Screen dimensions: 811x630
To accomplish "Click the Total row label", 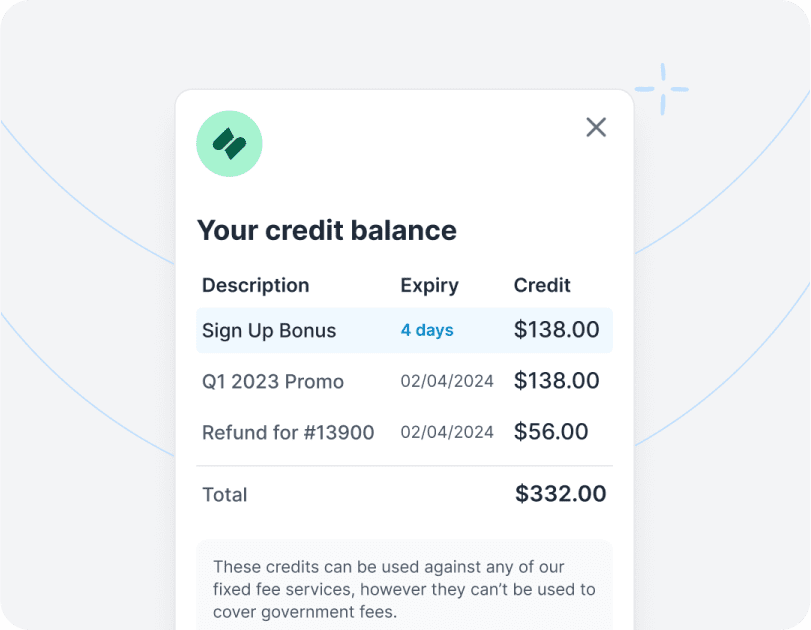I will (x=224, y=494).
